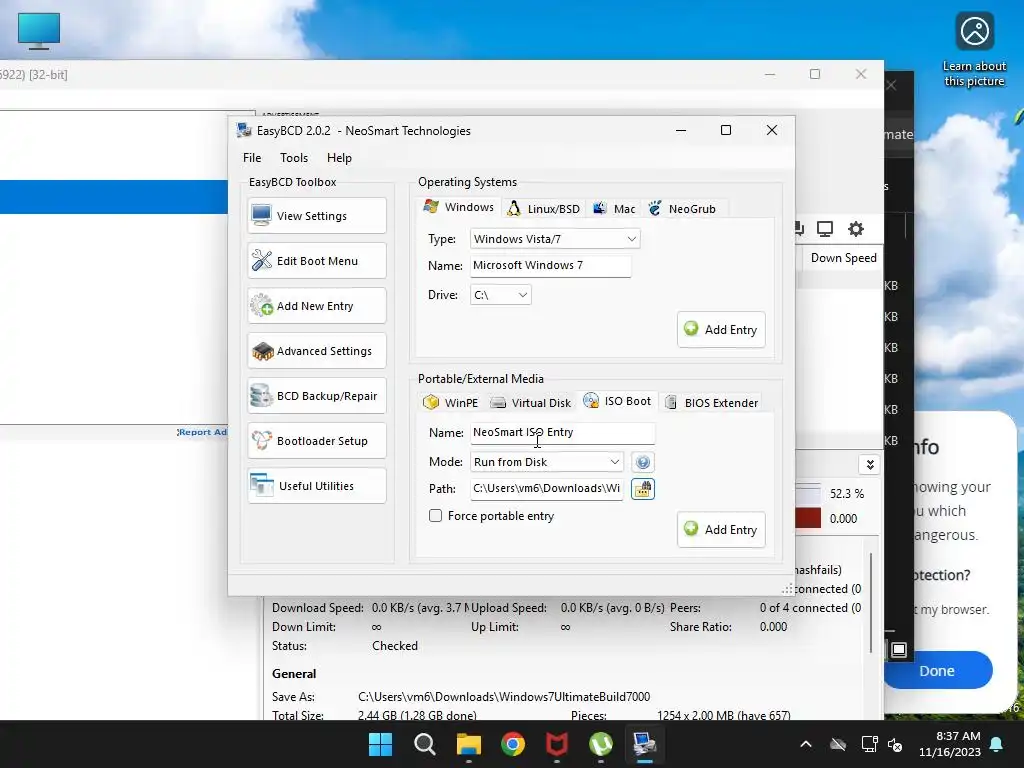Open Useful Utilities section
Image resolution: width=1024 pixels, height=768 pixels.
[x=317, y=486]
